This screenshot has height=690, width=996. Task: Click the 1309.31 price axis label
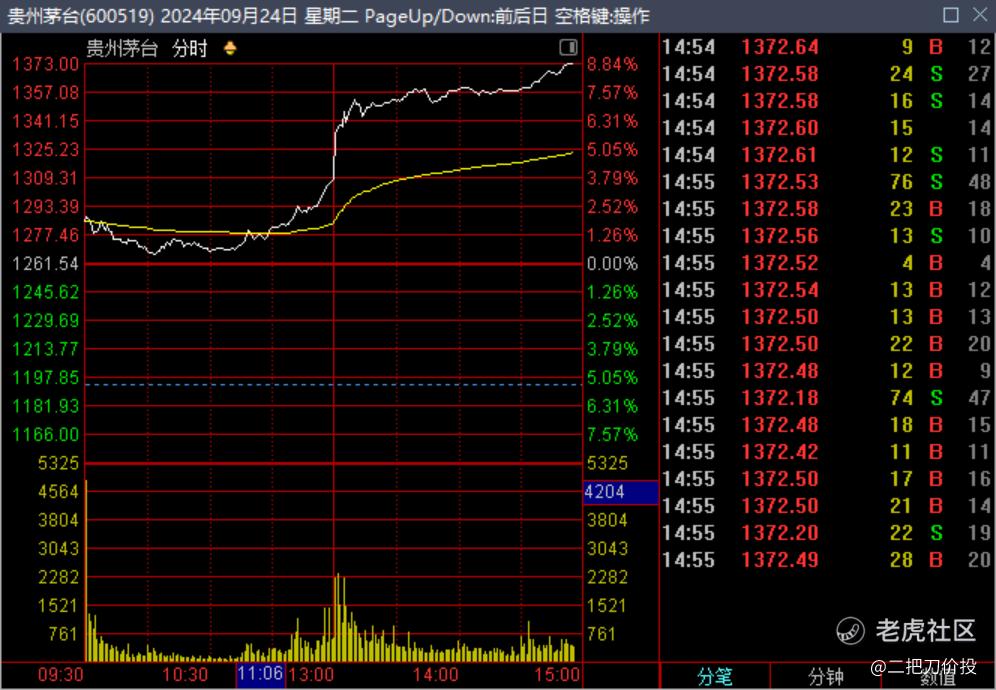click(x=46, y=178)
